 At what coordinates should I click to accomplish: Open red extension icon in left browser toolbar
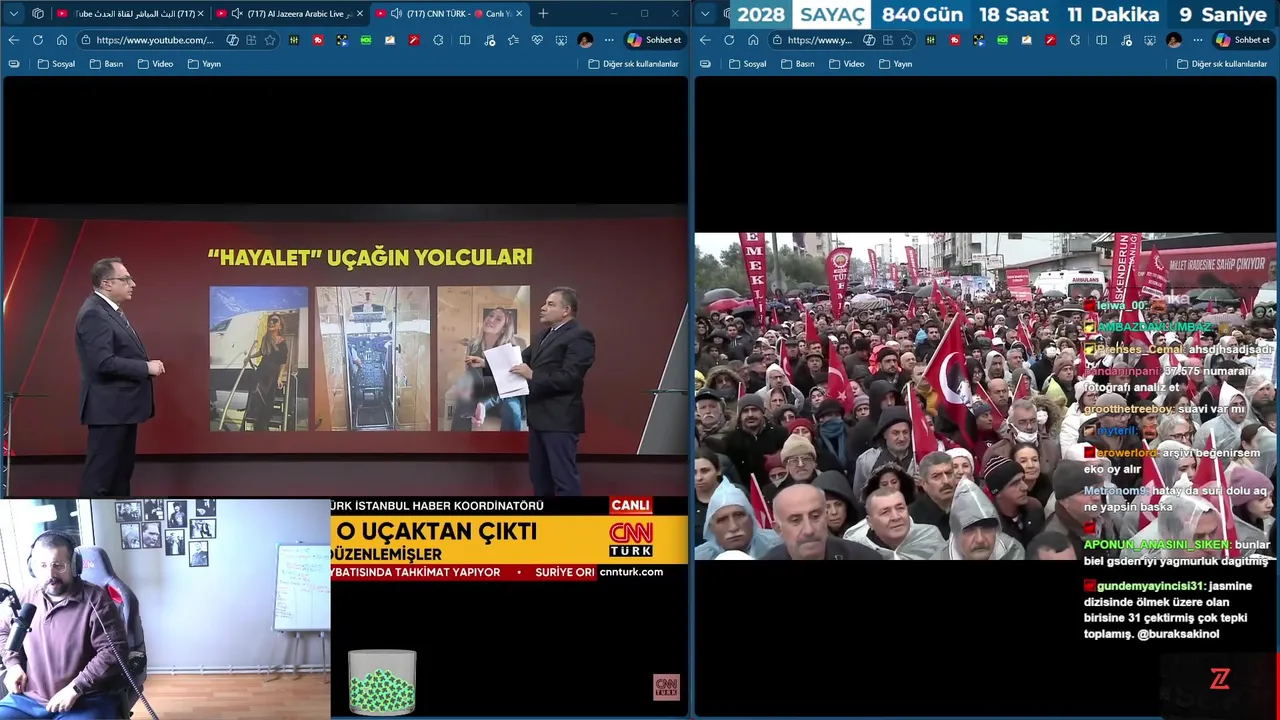tap(318, 40)
